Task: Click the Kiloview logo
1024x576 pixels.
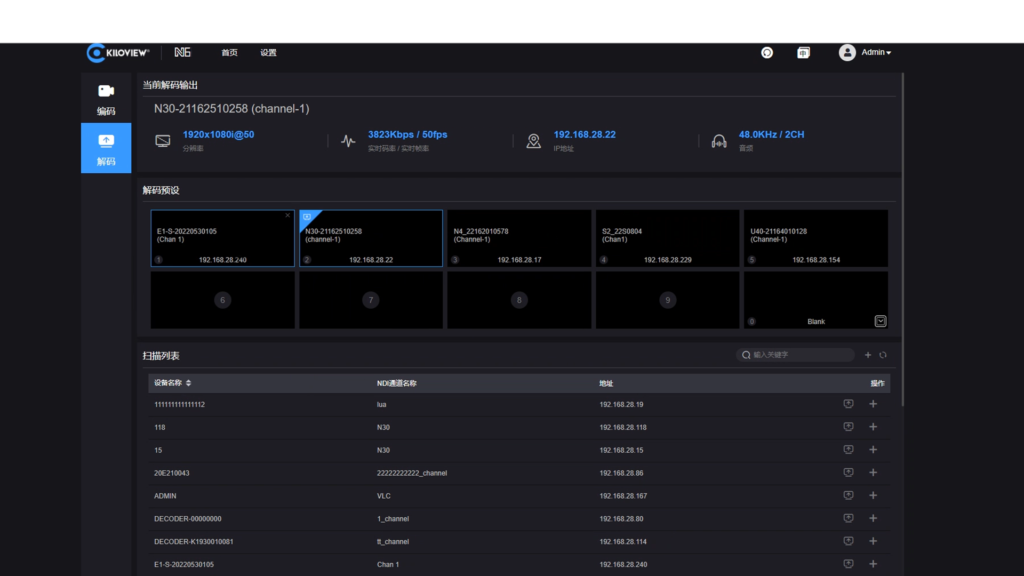Action: (x=118, y=53)
